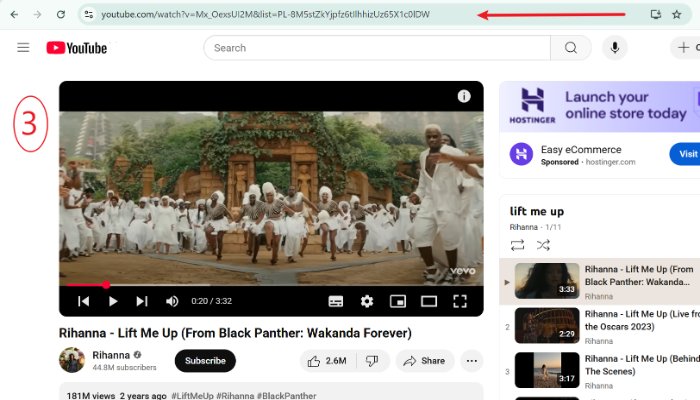Screen dimensions: 700x400
Task: Show video info card icon
Action: tap(464, 96)
